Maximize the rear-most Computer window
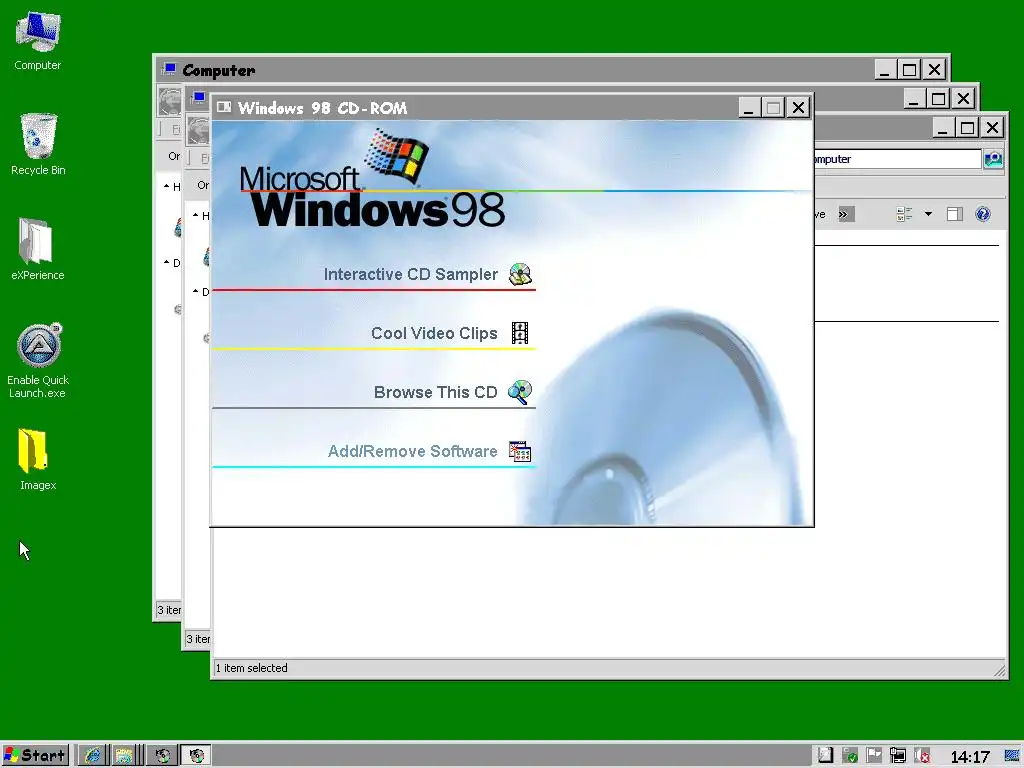Image resolution: width=1024 pixels, height=768 pixels. coord(909,69)
